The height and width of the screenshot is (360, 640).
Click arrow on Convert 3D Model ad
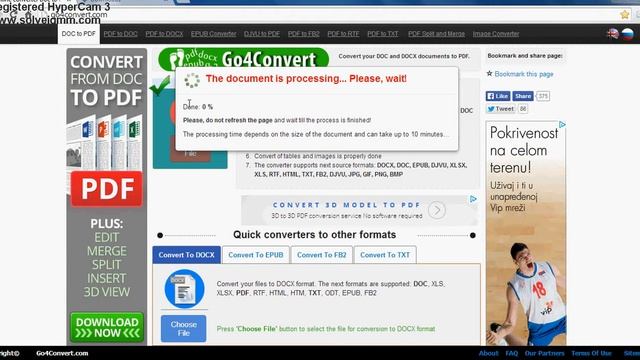coord(437,211)
